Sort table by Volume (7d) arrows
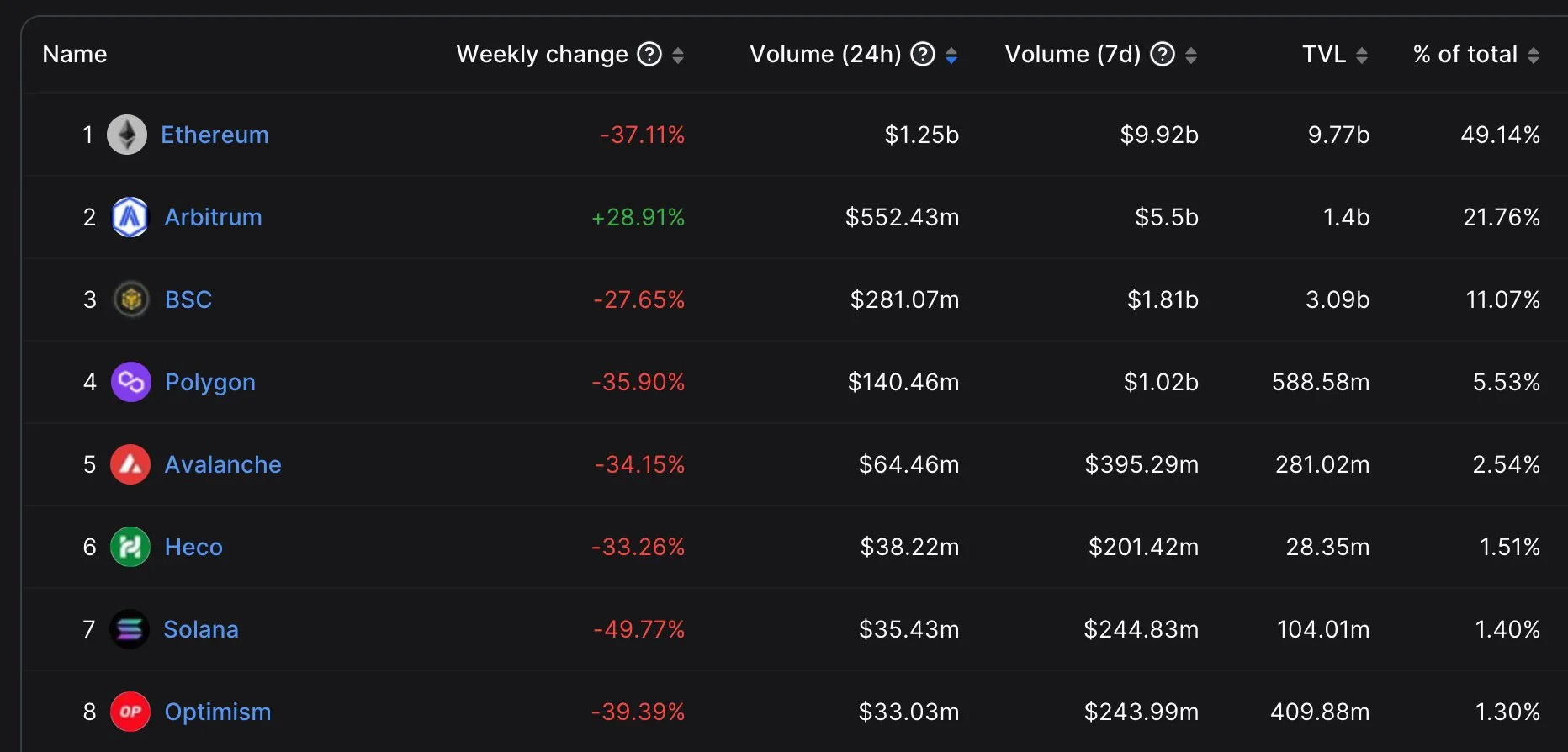Viewport: 1568px width, 752px height. pyautogui.click(x=1191, y=56)
